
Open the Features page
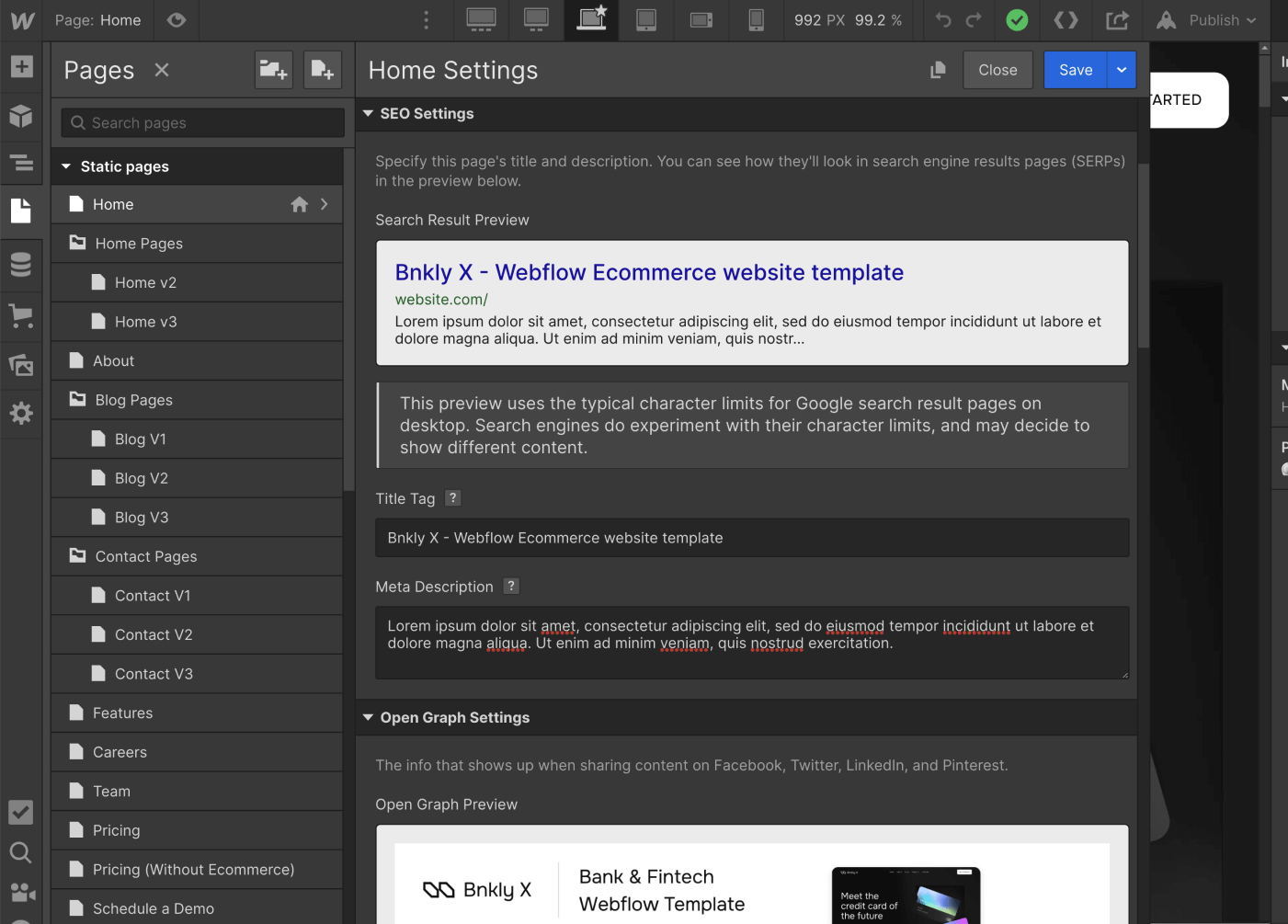pos(197,713)
